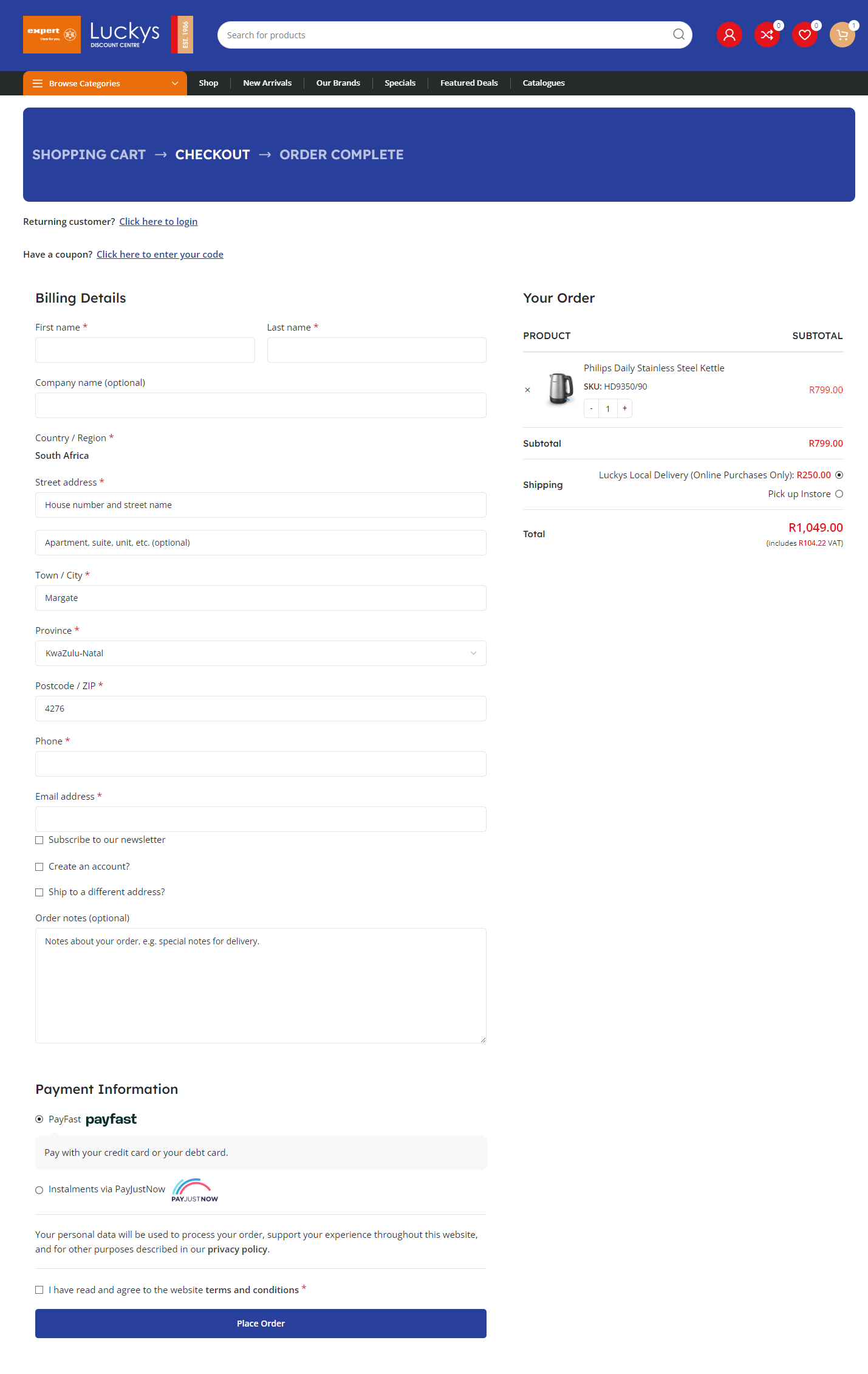The image size is (868, 1374).
Task: Open the returning customer login link
Action: click(158, 221)
